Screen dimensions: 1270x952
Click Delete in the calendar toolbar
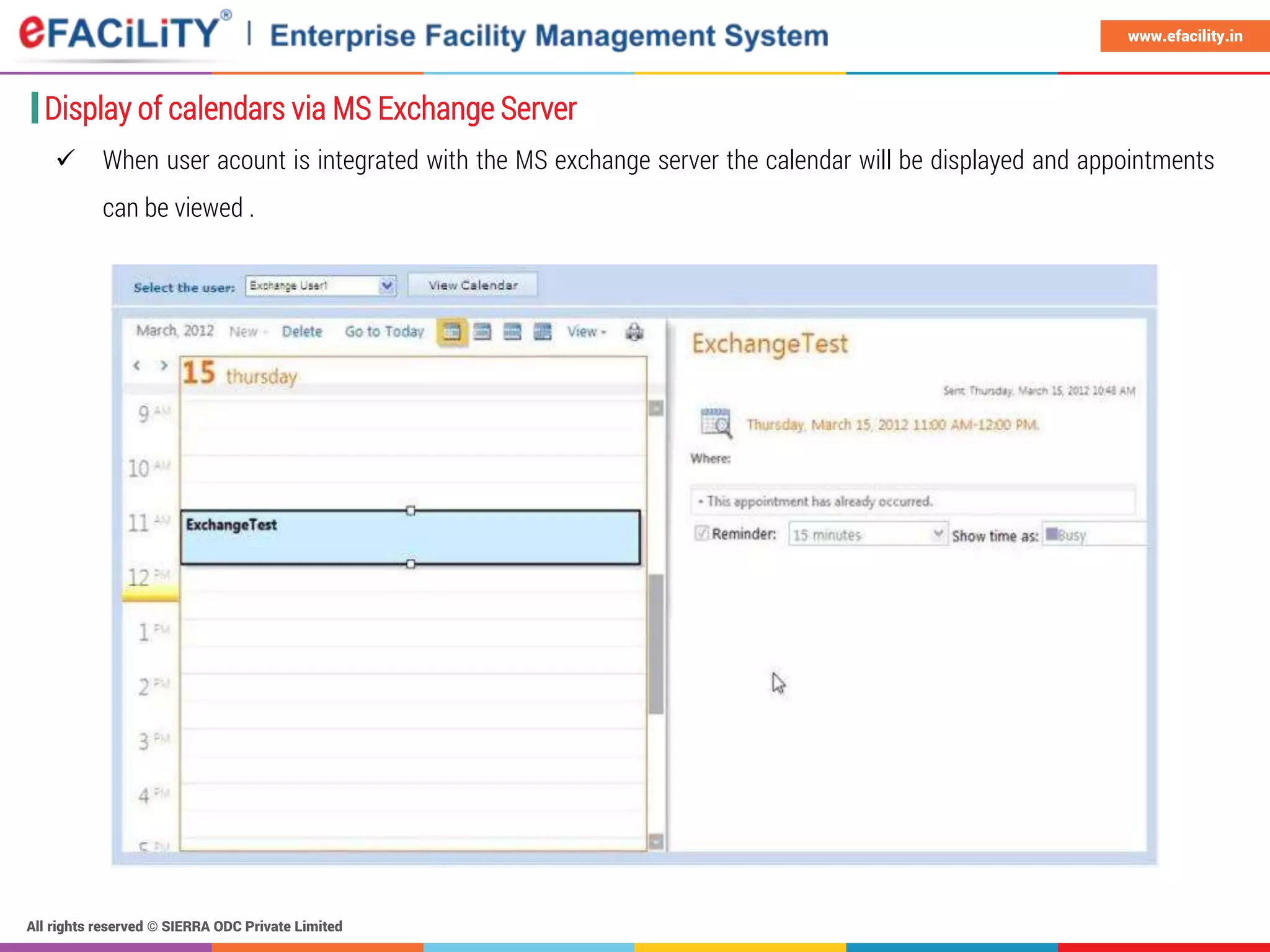click(x=302, y=332)
